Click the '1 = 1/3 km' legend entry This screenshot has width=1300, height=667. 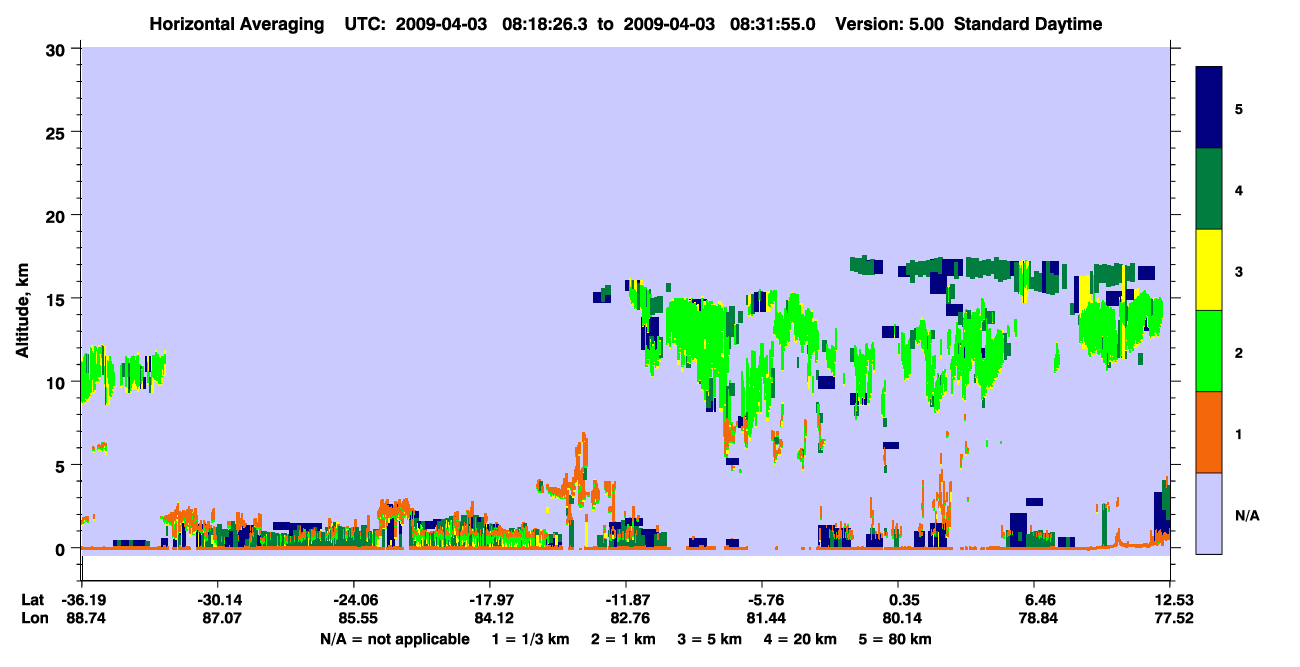pyautogui.click(x=531, y=639)
